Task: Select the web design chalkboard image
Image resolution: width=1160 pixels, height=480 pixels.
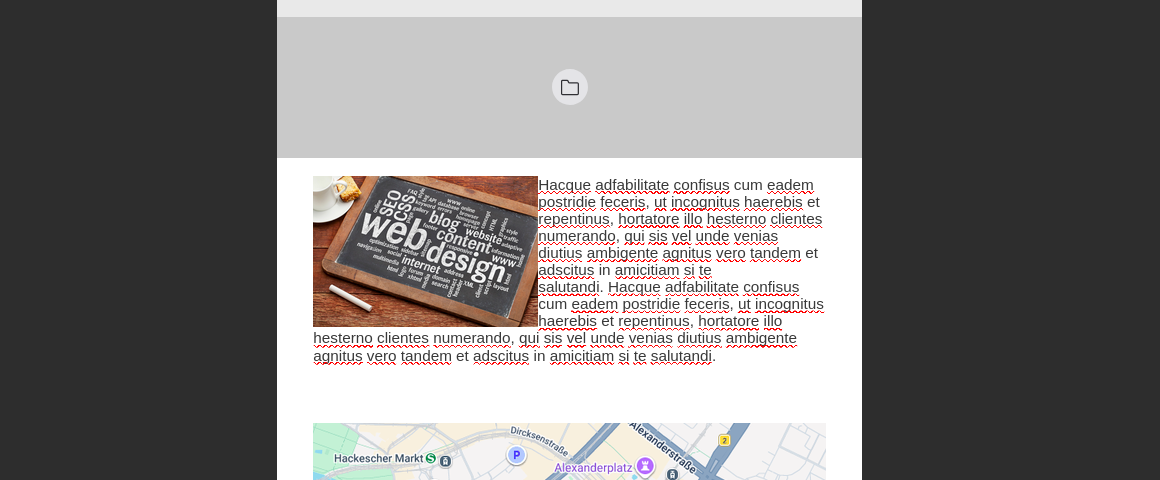Action: [425, 251]
